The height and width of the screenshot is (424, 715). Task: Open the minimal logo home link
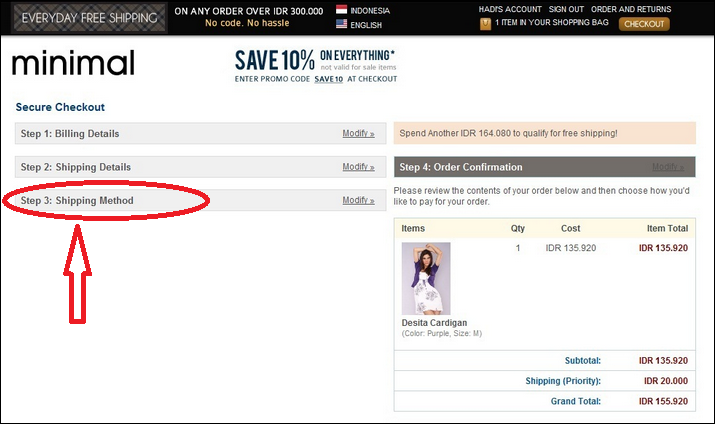point(73,63)
